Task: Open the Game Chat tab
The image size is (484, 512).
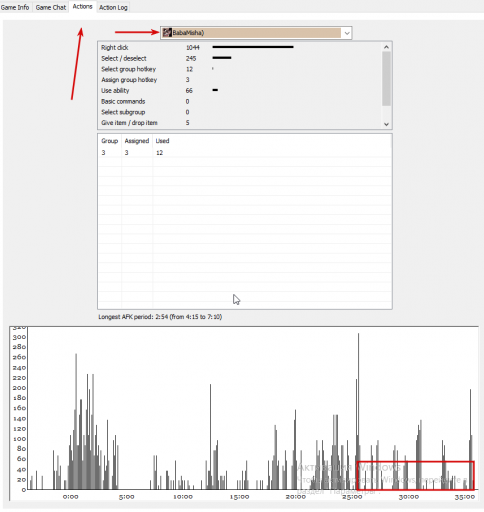Action: (x=51, y=7)
